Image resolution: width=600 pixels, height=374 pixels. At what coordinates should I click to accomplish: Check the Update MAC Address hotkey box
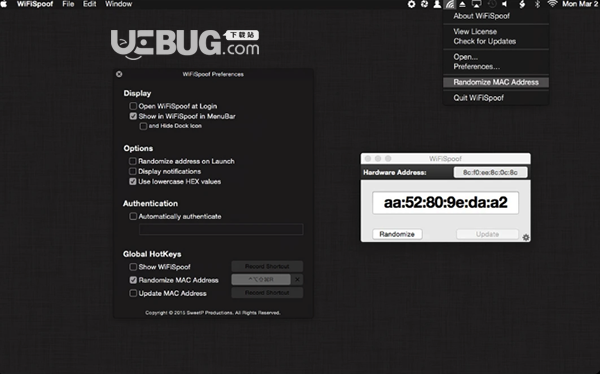pos(133,293)
